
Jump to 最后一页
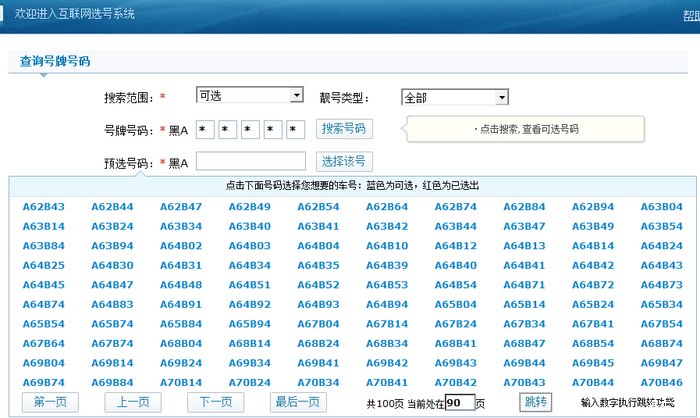click(x=298, y=402)
